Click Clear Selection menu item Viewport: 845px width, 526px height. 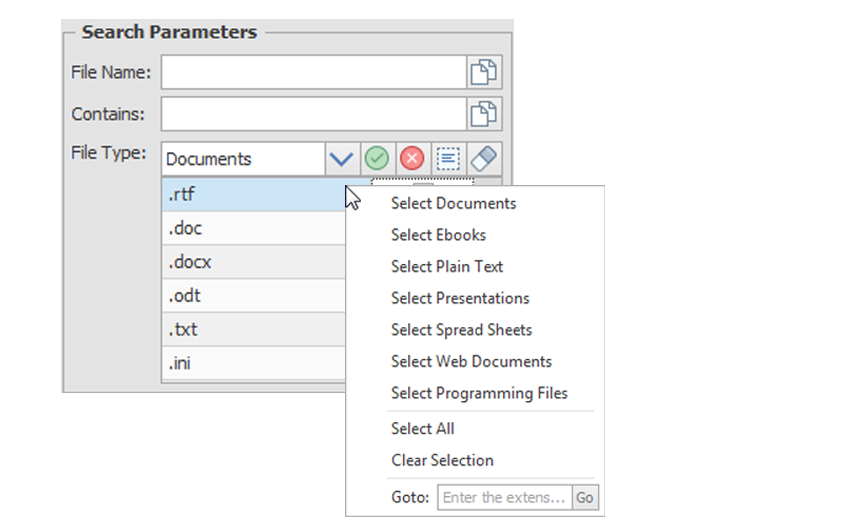tap(442, 460)
